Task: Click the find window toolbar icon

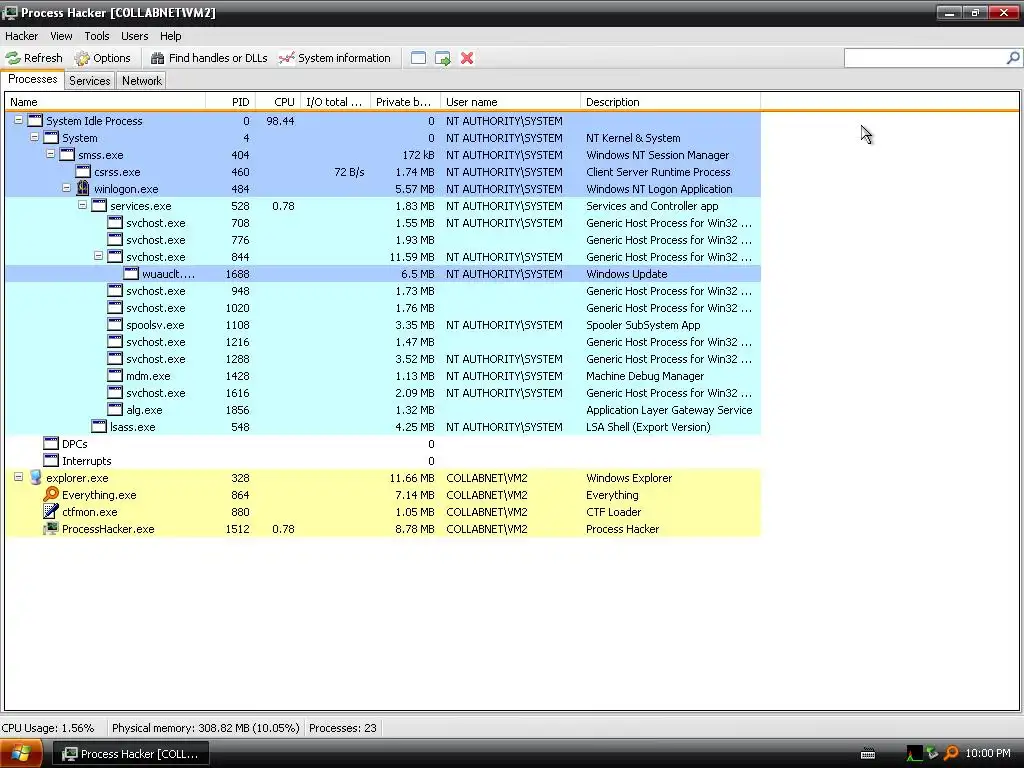Action: pos(418,58)
